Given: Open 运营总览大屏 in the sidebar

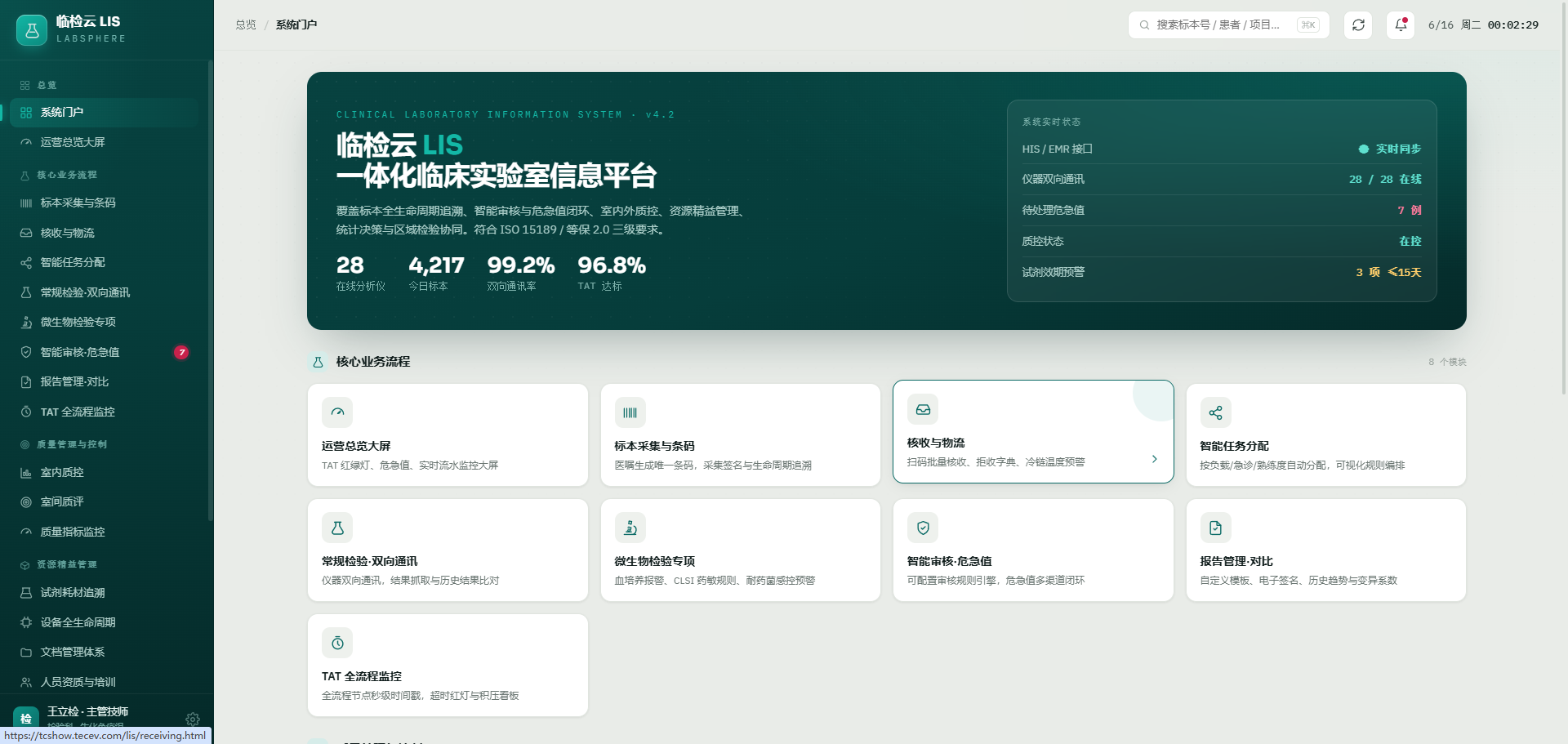Looking at the screenshot, I should point(105,142).
